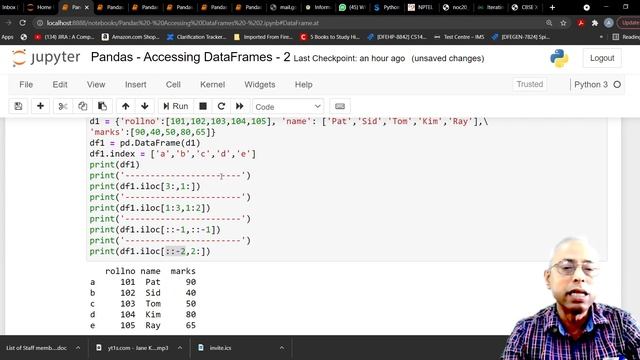This screenshot has height=360, width=640.
Task: Expand yt1s.com mp3 download options
Action: click(x=180, y=348)
